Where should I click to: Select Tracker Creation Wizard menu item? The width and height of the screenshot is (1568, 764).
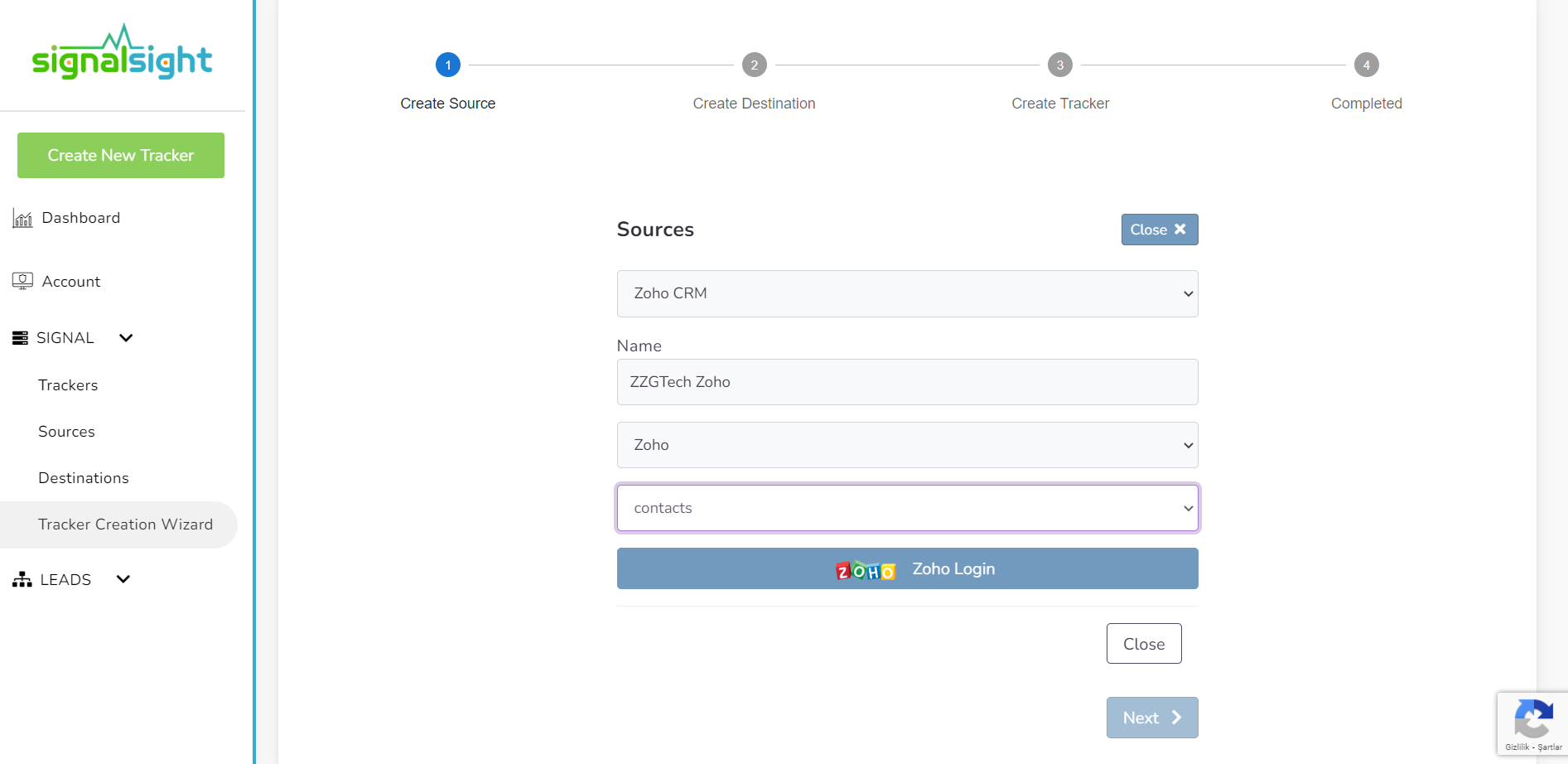pos(118,525)
